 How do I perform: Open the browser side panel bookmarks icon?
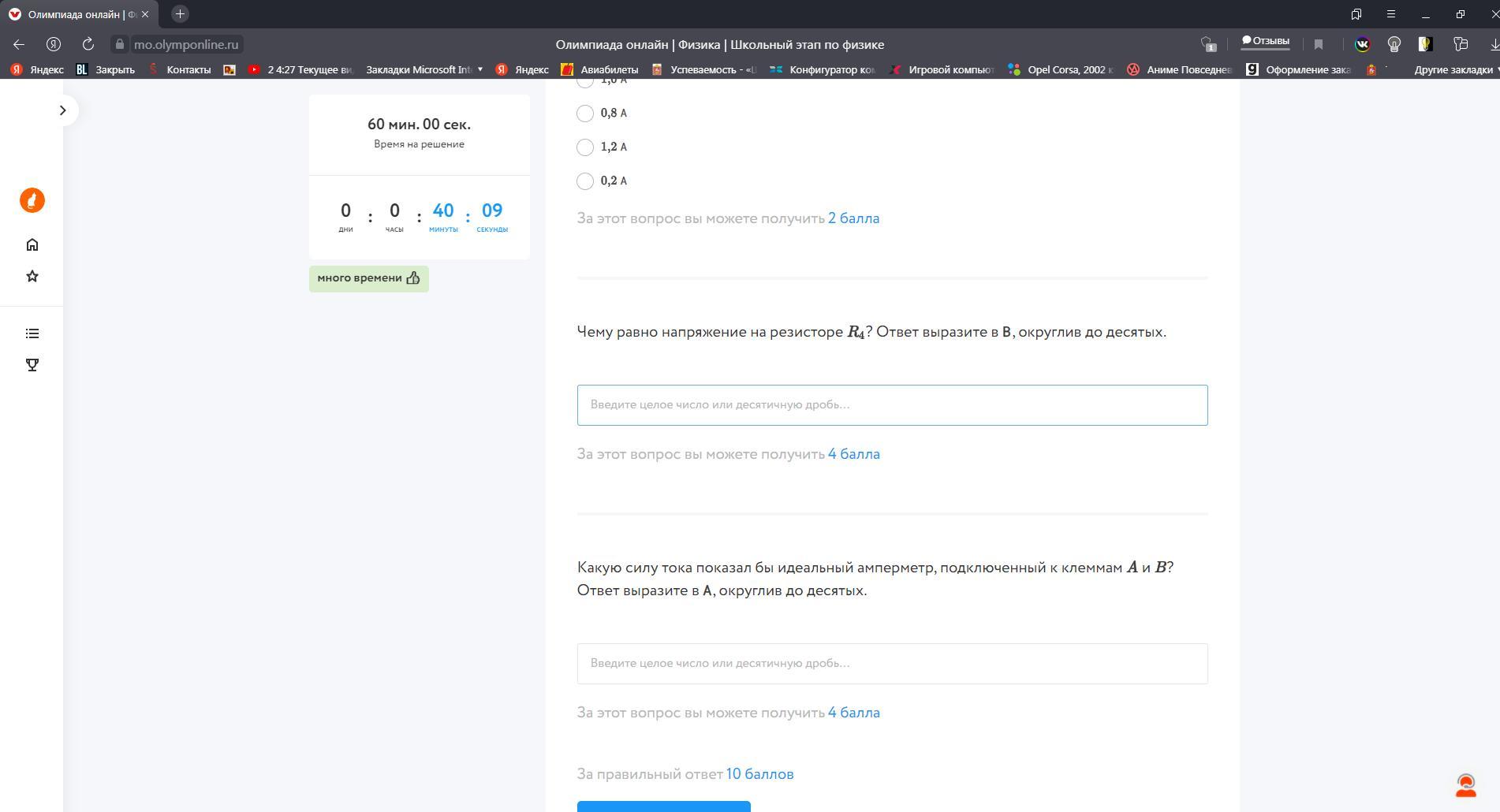click(1356, 14)
